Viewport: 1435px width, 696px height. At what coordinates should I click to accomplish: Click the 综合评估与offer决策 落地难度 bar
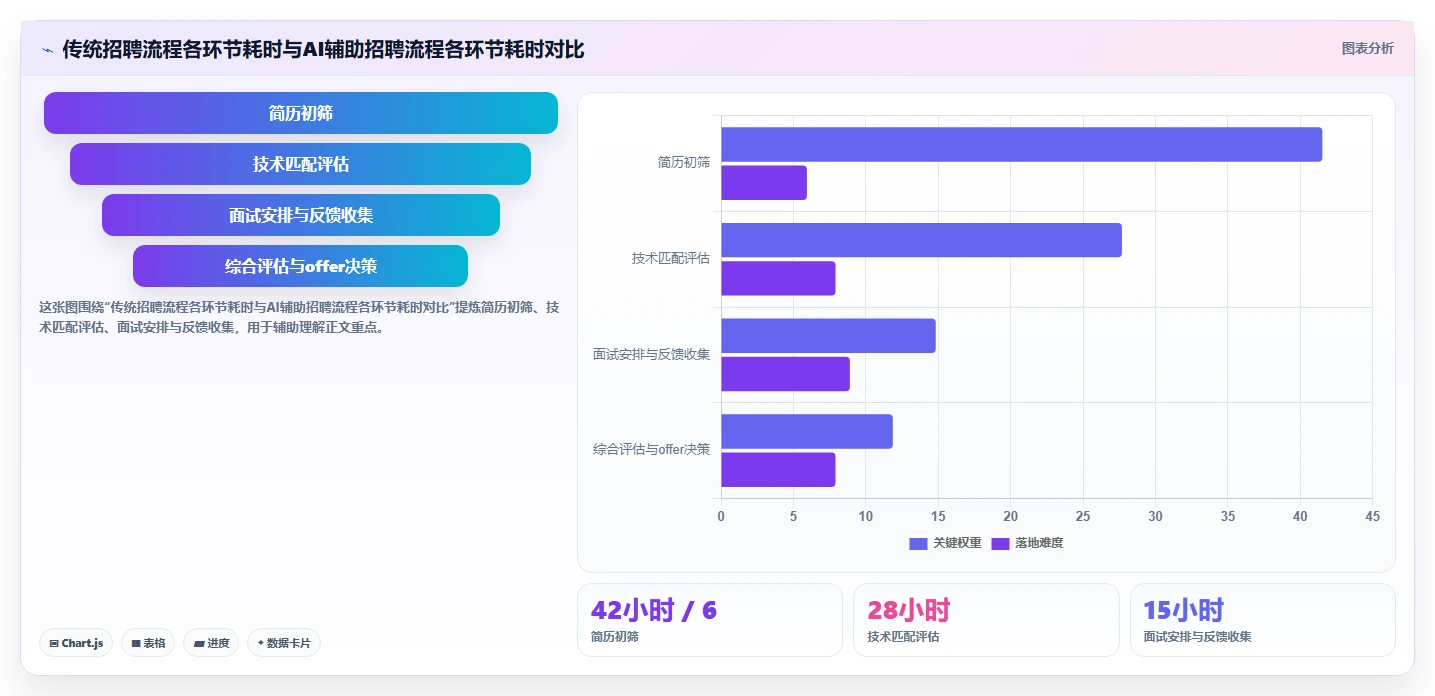click(x=778, y=470)
